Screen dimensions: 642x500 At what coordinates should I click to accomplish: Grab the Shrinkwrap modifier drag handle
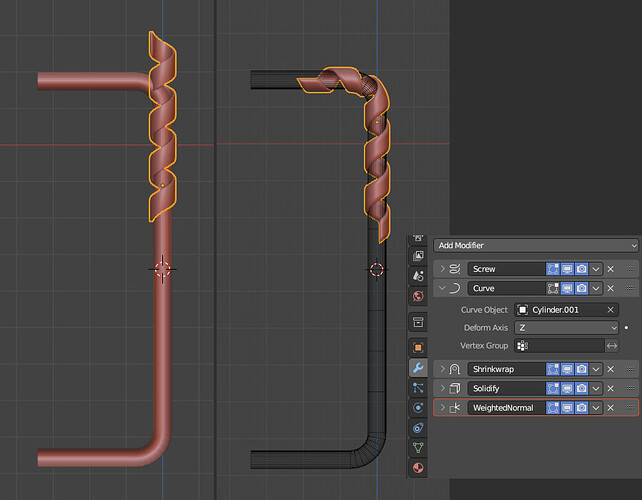click(631, 369)
